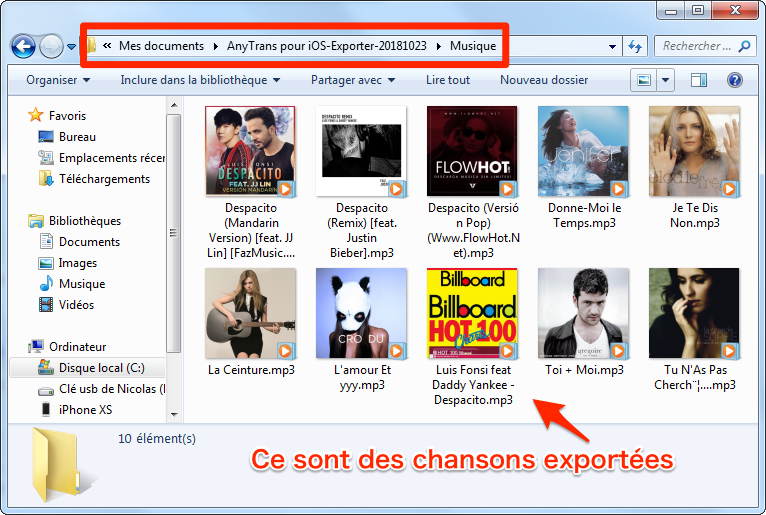This screenshot has width=766, height=515.
Task: Click the refresh button next to address bar
Action: [635, 46]
